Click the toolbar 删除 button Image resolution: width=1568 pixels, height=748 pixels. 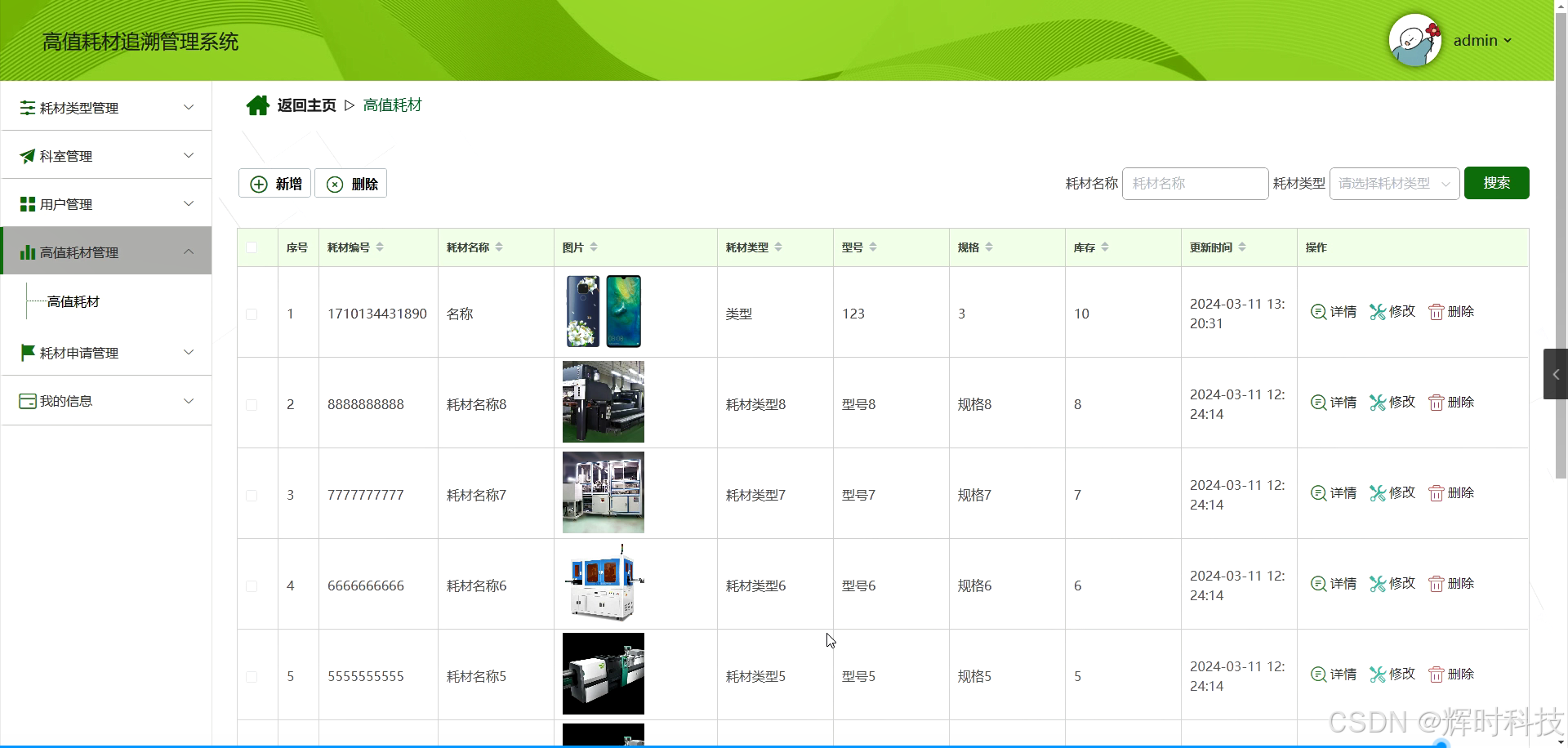[x=351, y=184]
